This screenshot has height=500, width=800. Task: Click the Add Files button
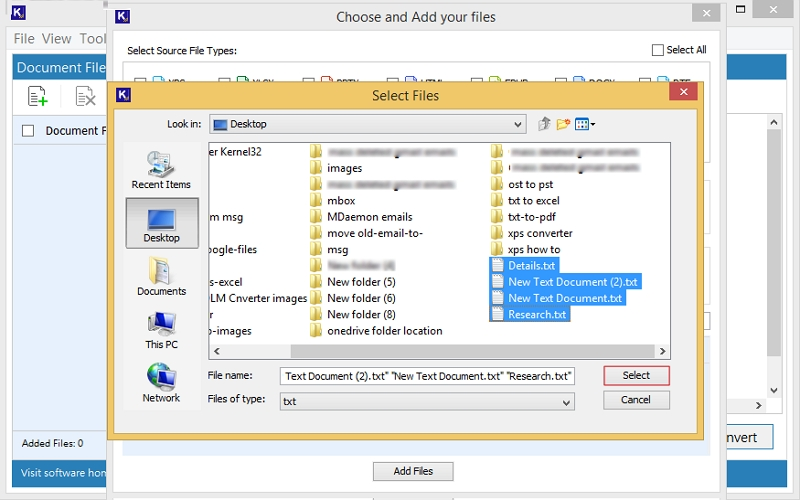(x=413, y=471)
